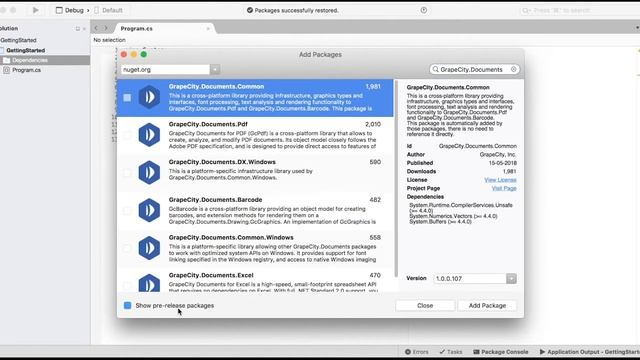Click the search magnifier icon
The width and height of the screenshot is (640, 360).
point(436,69)
